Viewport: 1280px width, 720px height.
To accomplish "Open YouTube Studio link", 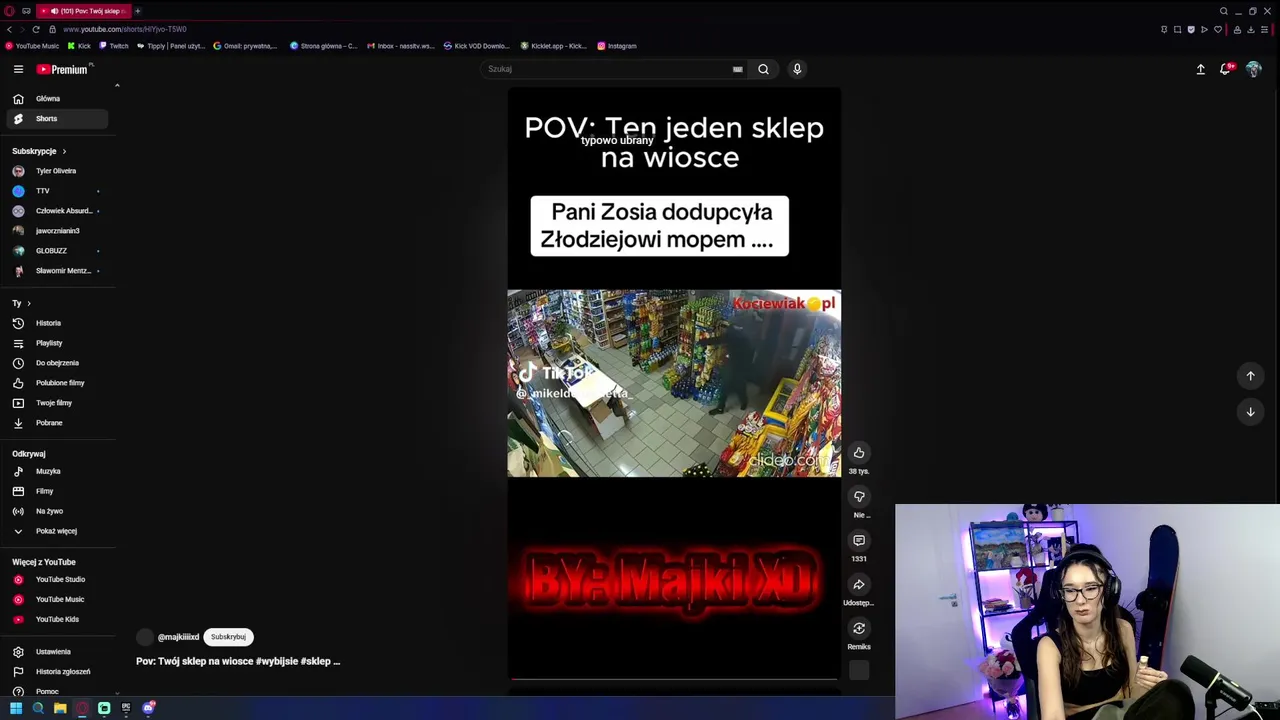I will coord(57,579).
